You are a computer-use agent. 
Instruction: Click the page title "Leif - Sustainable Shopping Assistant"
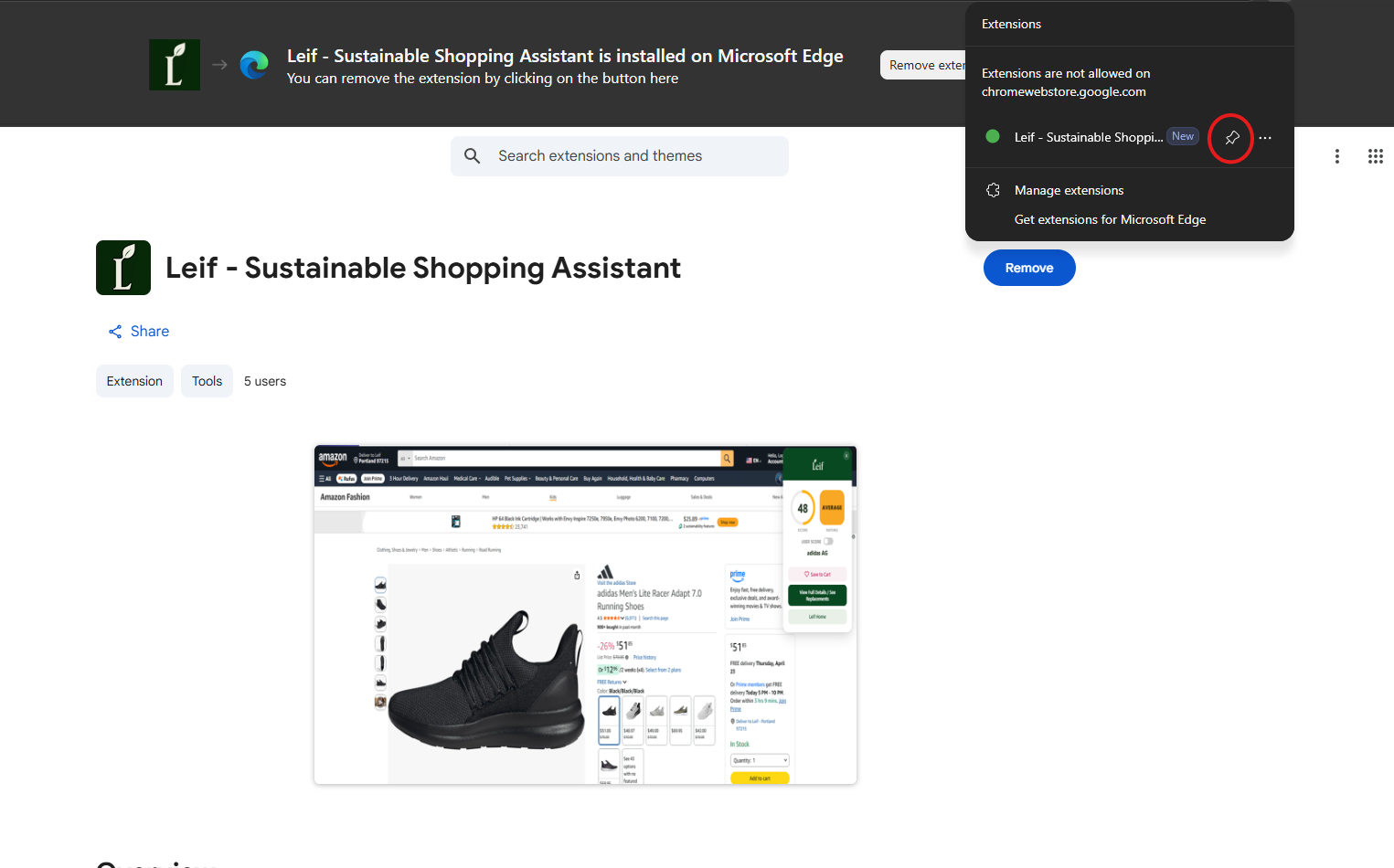[423, 268]
